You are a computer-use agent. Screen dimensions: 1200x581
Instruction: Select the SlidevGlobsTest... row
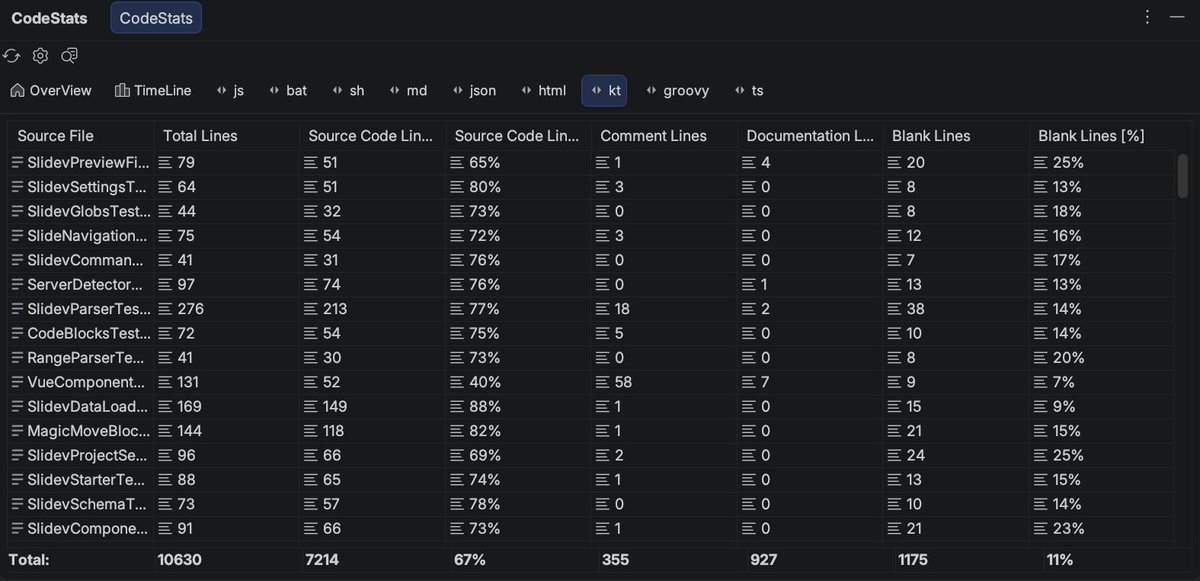pos(592,211)
